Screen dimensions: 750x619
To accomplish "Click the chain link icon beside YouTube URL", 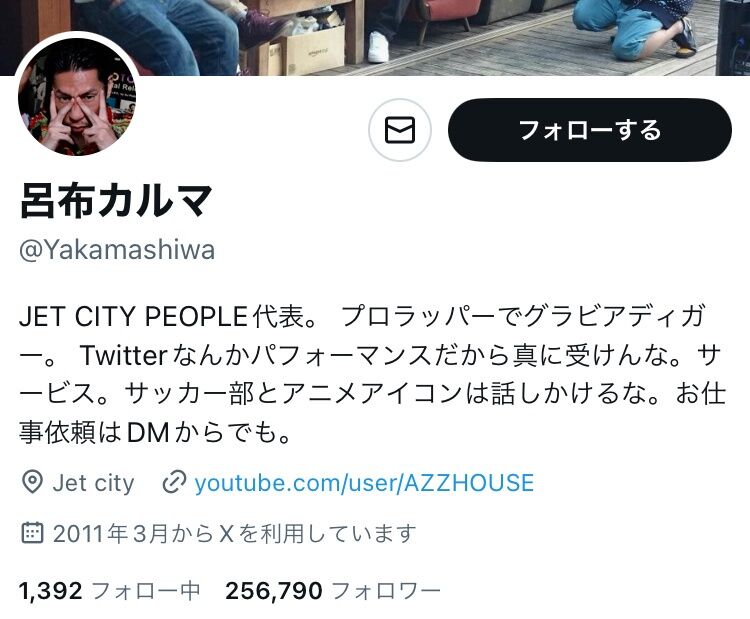I will [x=174, y=482].
